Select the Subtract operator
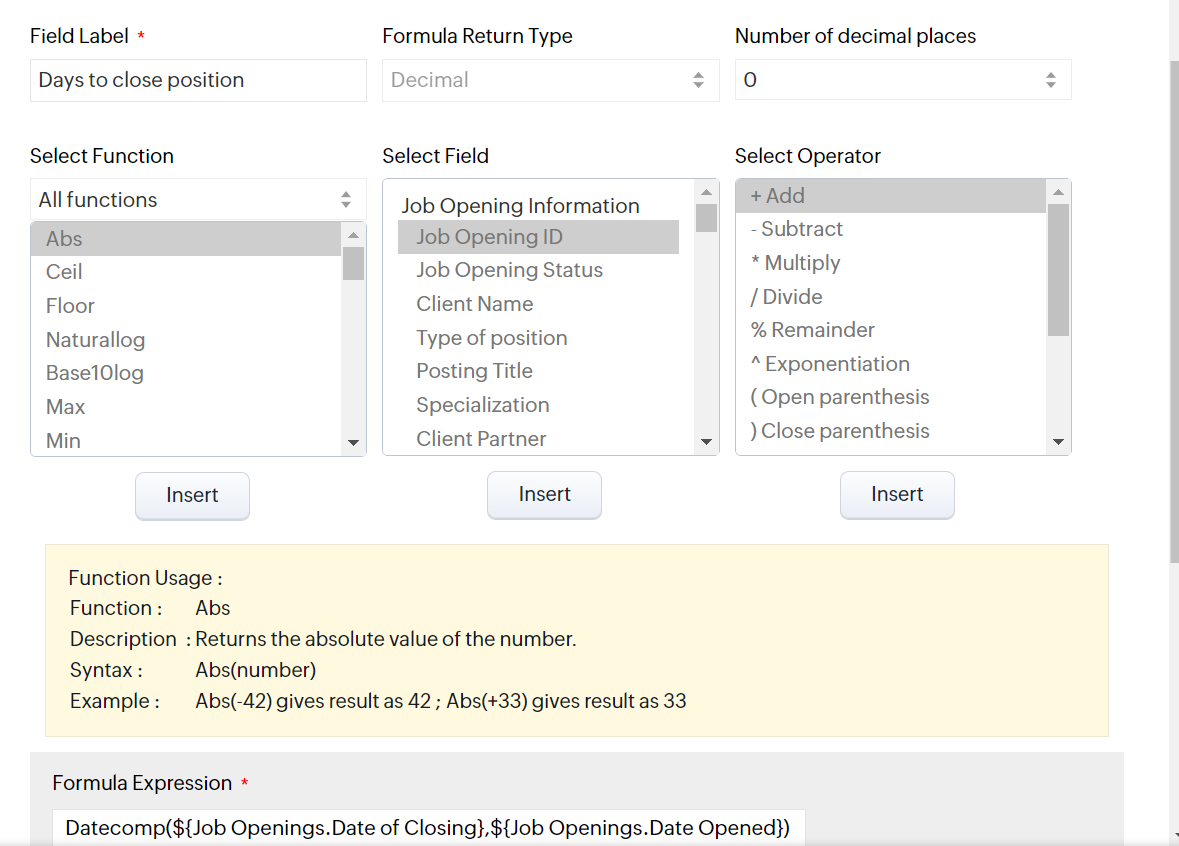The width and height of the screenshot is (1179, 846). point(797,229)
